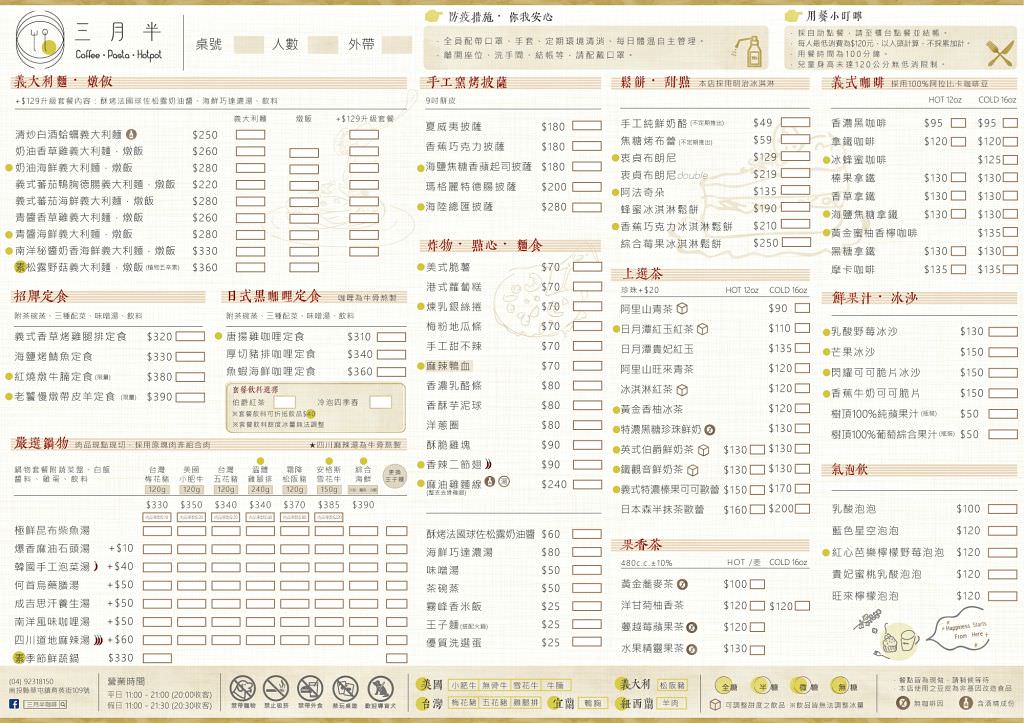Click the 桌號 table number field
This screenshot has height=723, width=1024.
(249, 44)
